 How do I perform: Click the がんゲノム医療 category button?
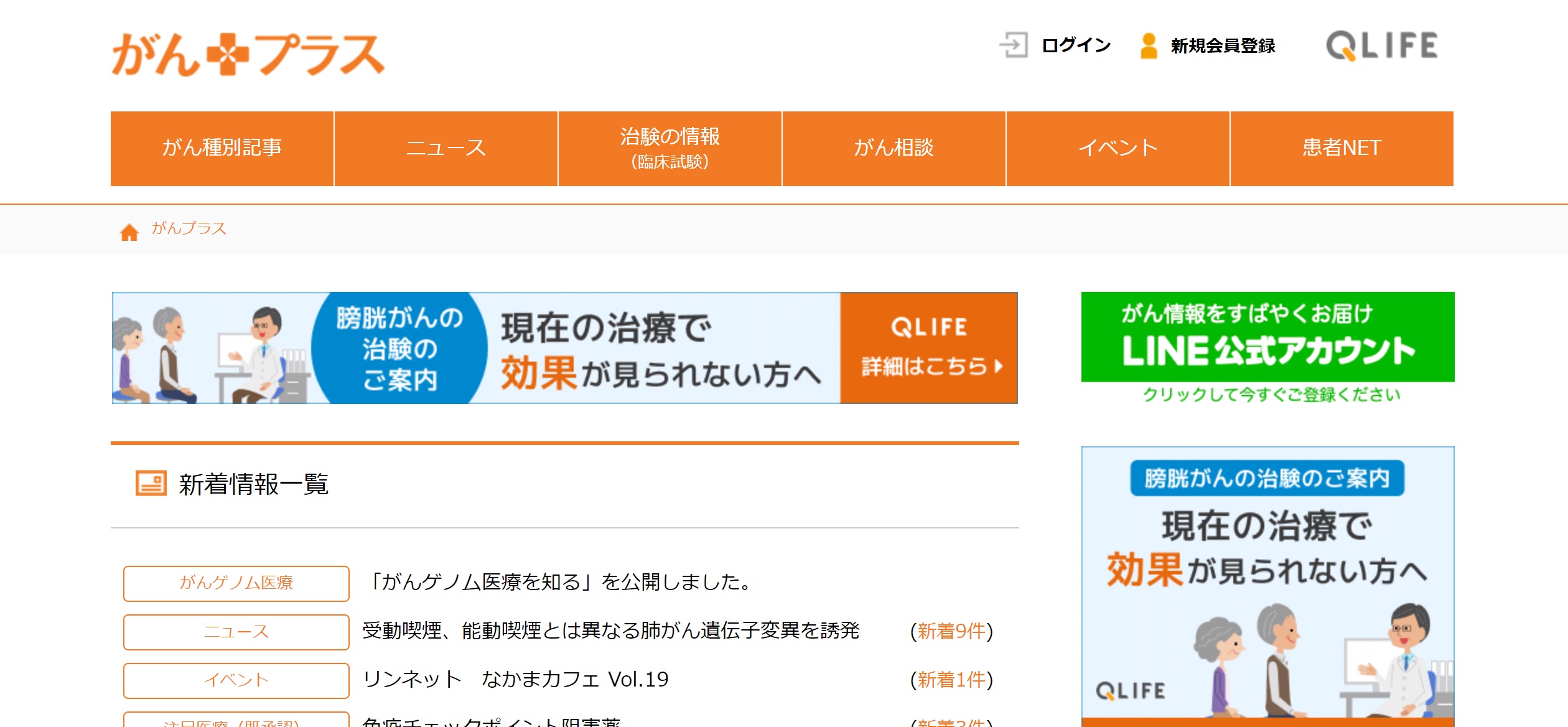236,583
